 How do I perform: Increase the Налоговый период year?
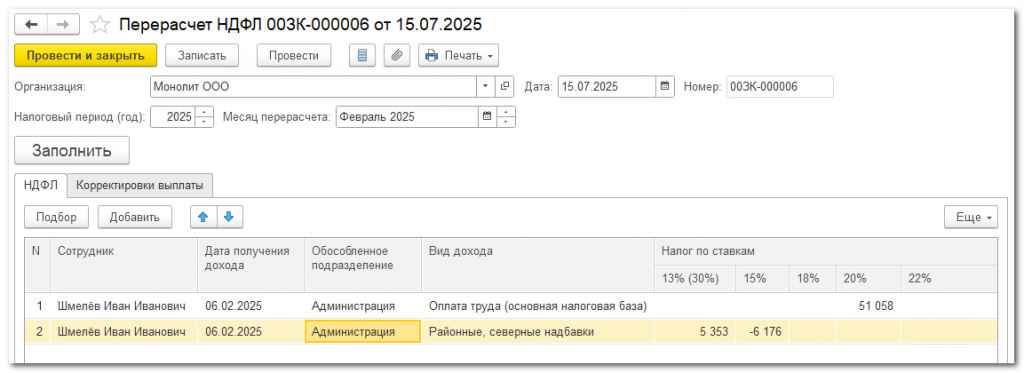204,112
